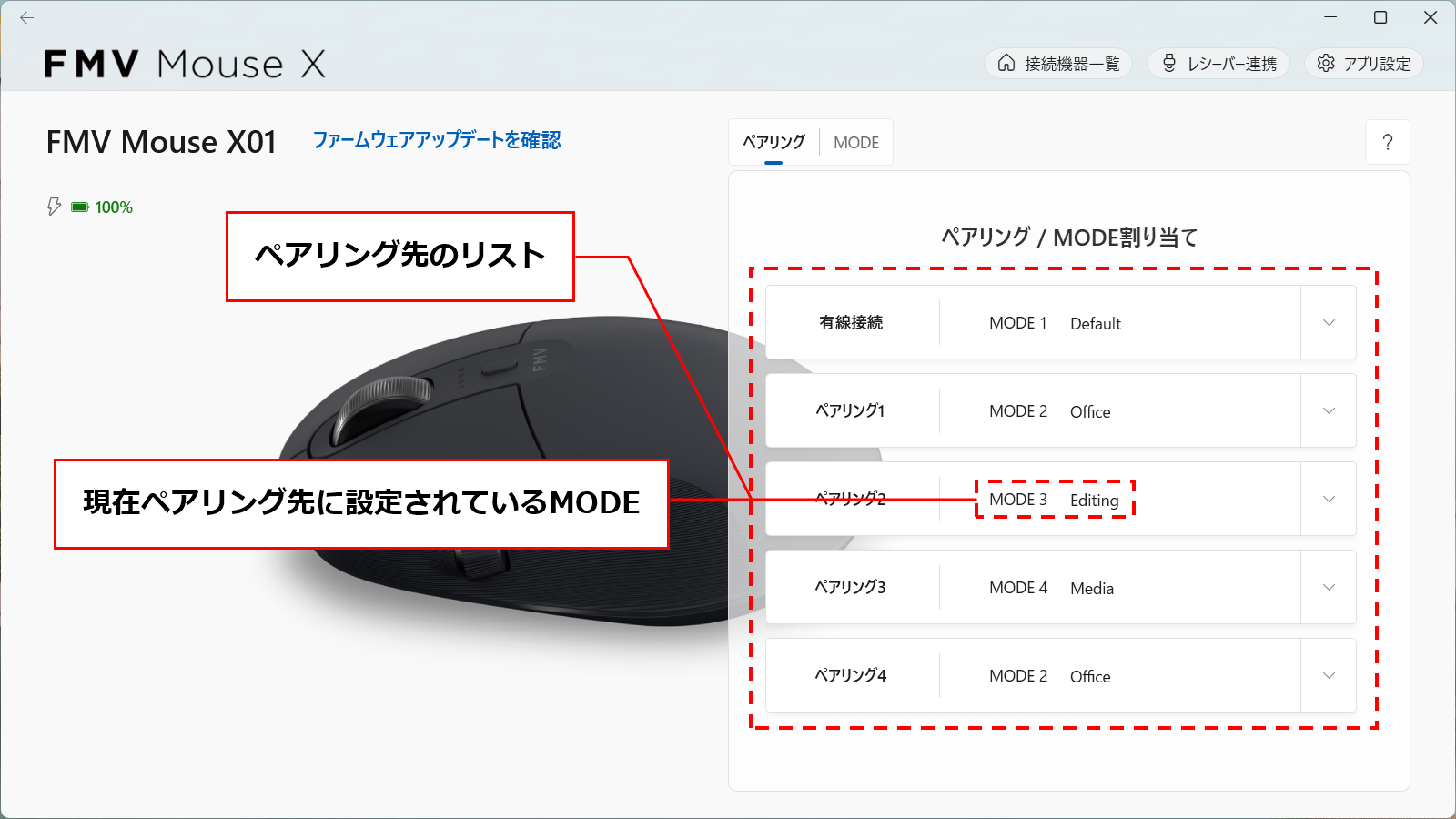
Task: Expand the ペアリング3 row dropdown
Action: point(1329,587)
